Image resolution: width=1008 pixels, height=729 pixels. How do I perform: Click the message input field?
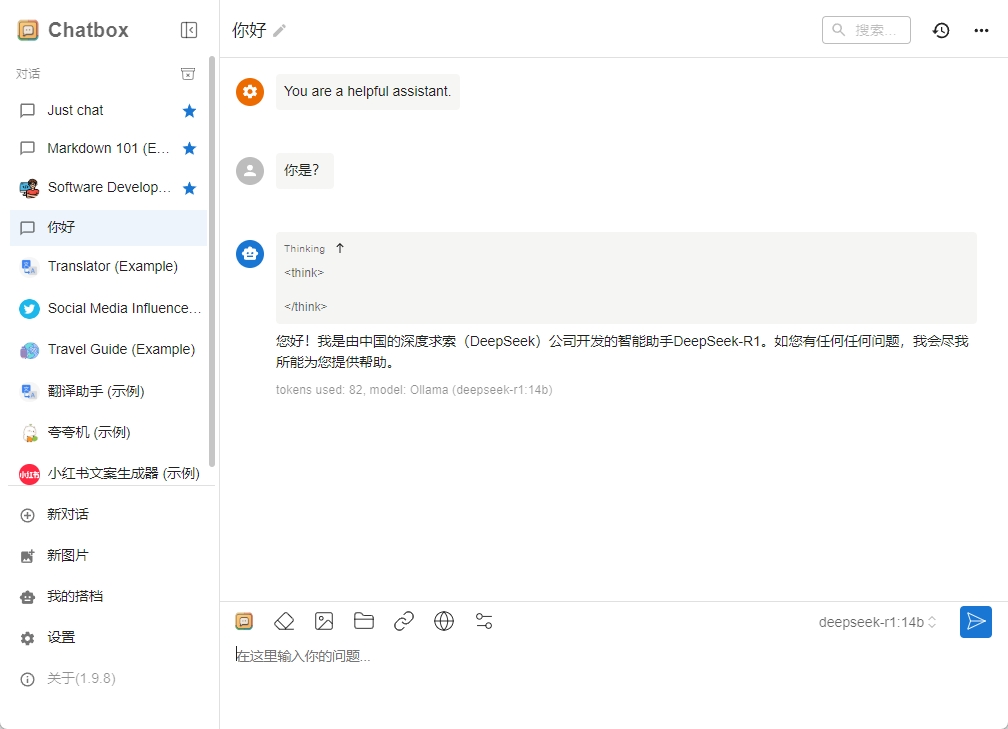[x=600, y=657]
